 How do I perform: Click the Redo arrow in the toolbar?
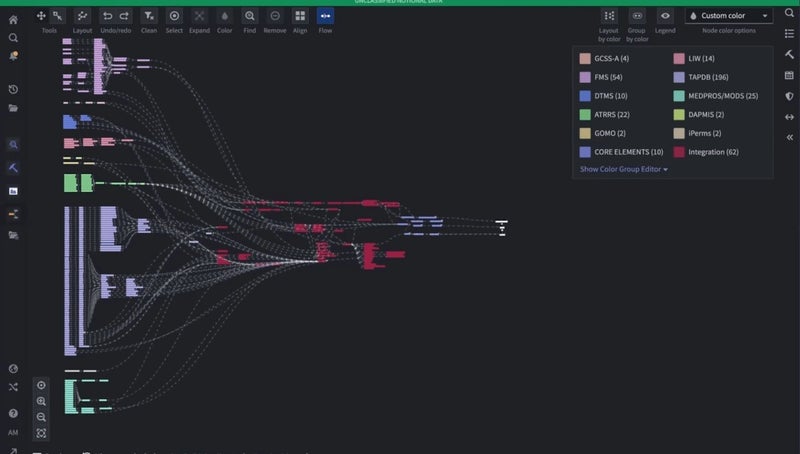(x=124, y=16)
